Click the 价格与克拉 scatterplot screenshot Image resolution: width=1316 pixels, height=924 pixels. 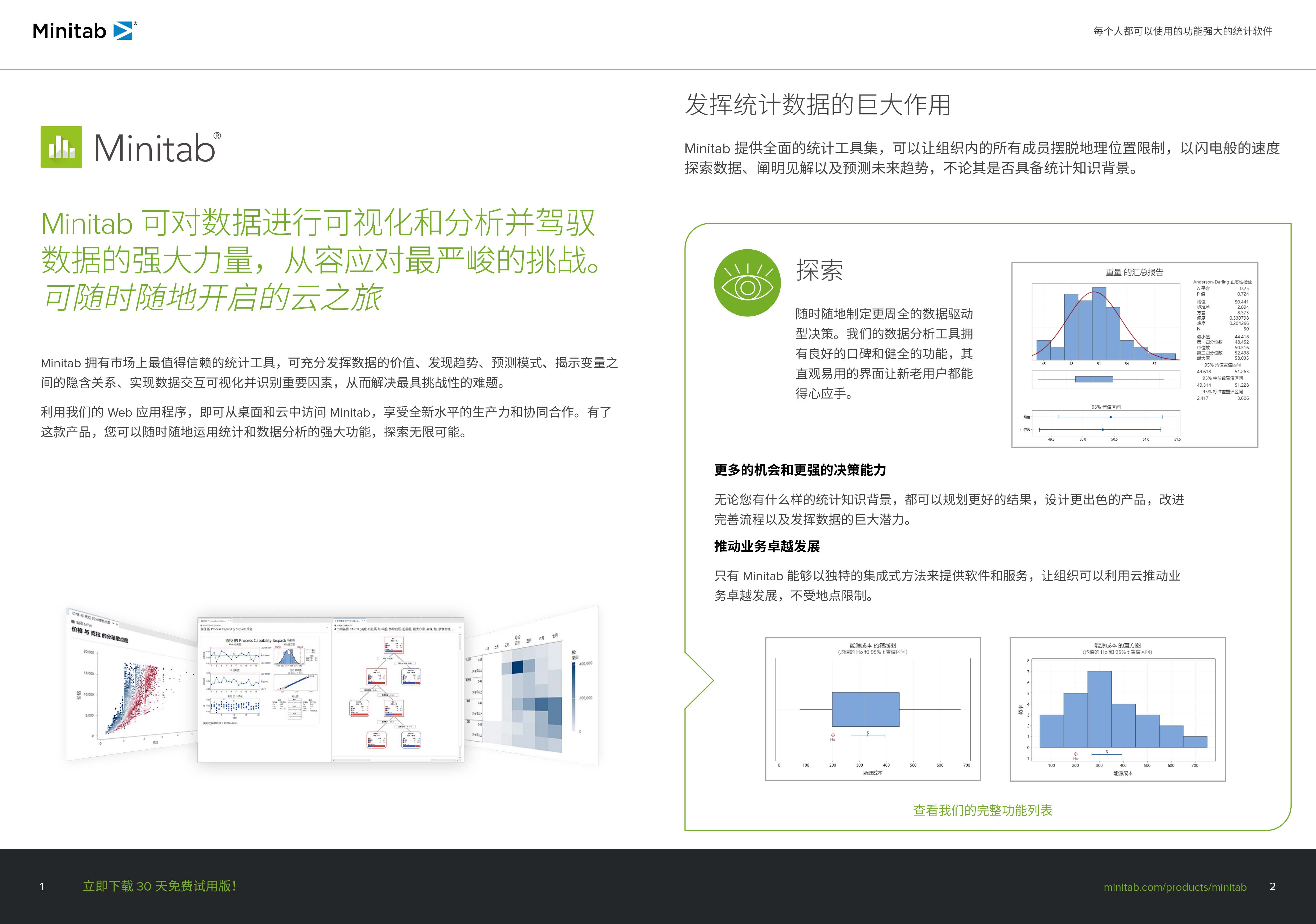(x=132, y=685)
